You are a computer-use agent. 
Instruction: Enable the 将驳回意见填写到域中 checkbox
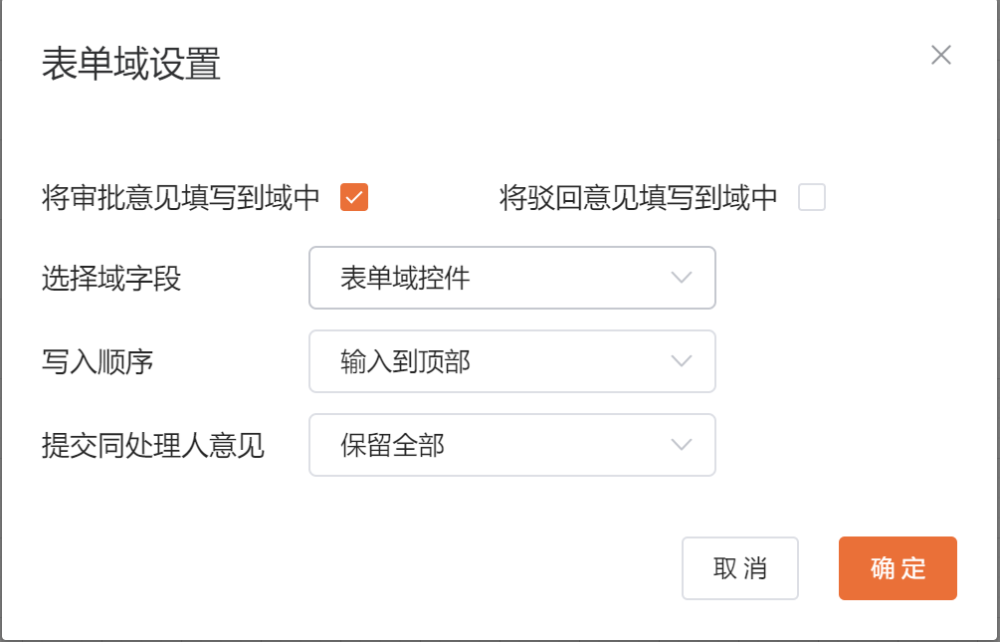[x=811, y=197]
